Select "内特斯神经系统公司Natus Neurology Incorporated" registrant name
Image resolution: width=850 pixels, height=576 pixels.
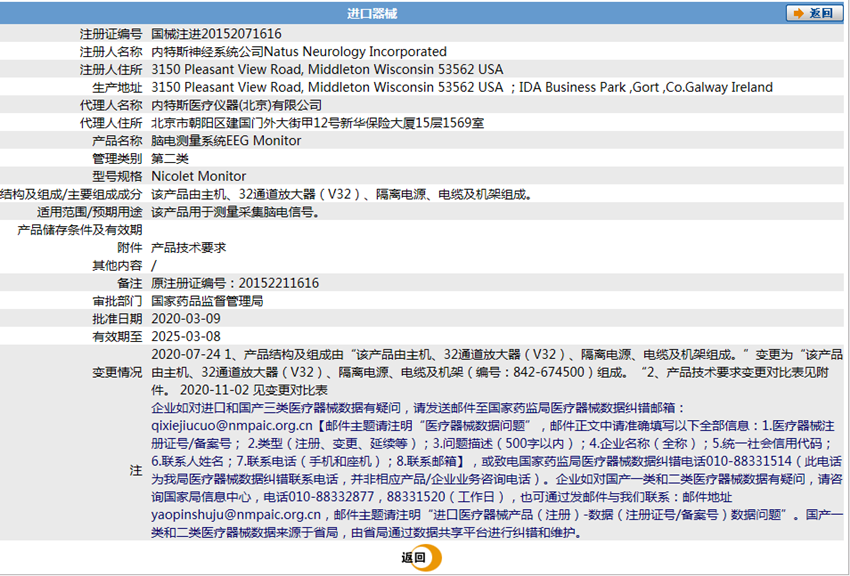tap(299, 51)
